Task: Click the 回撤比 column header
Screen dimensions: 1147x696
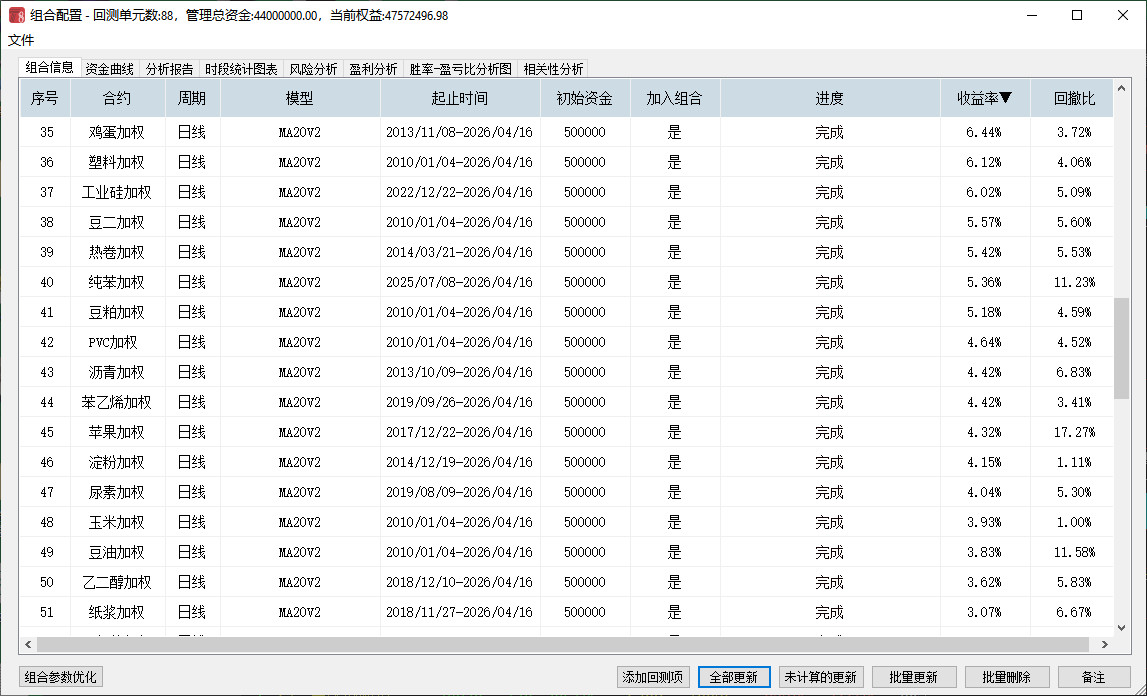Action: (x=1074, y=98)
